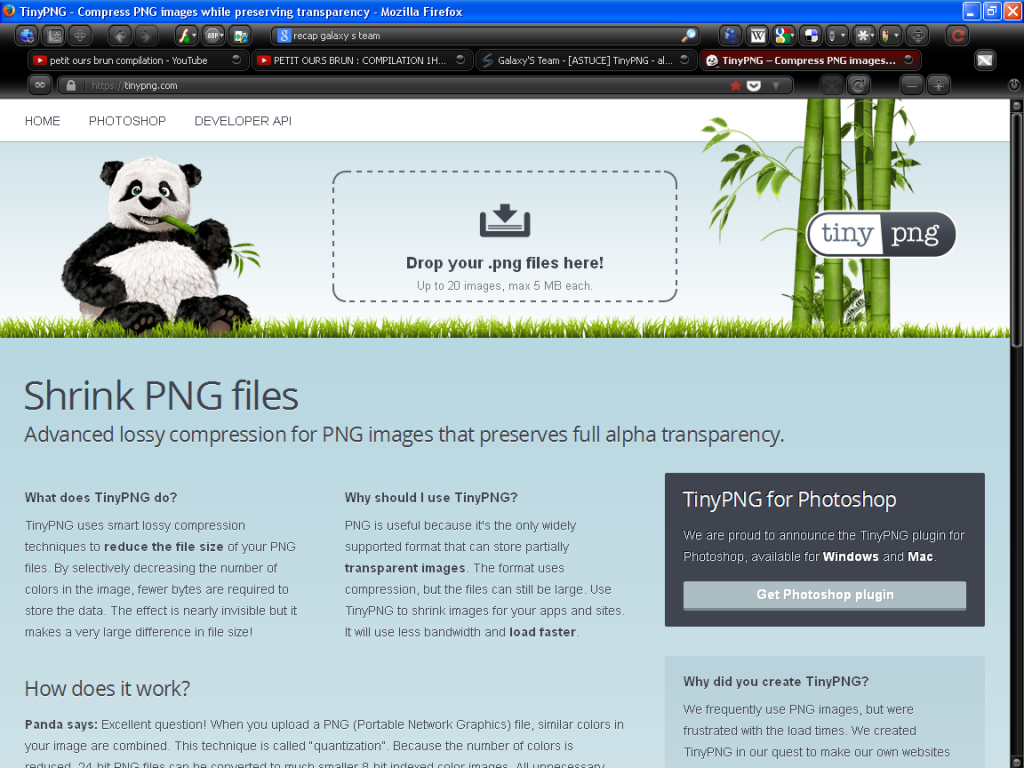Open the Flash icon dropdown arrow
1024x768 pixels.
pyautogui.click(x=194, y=35)
